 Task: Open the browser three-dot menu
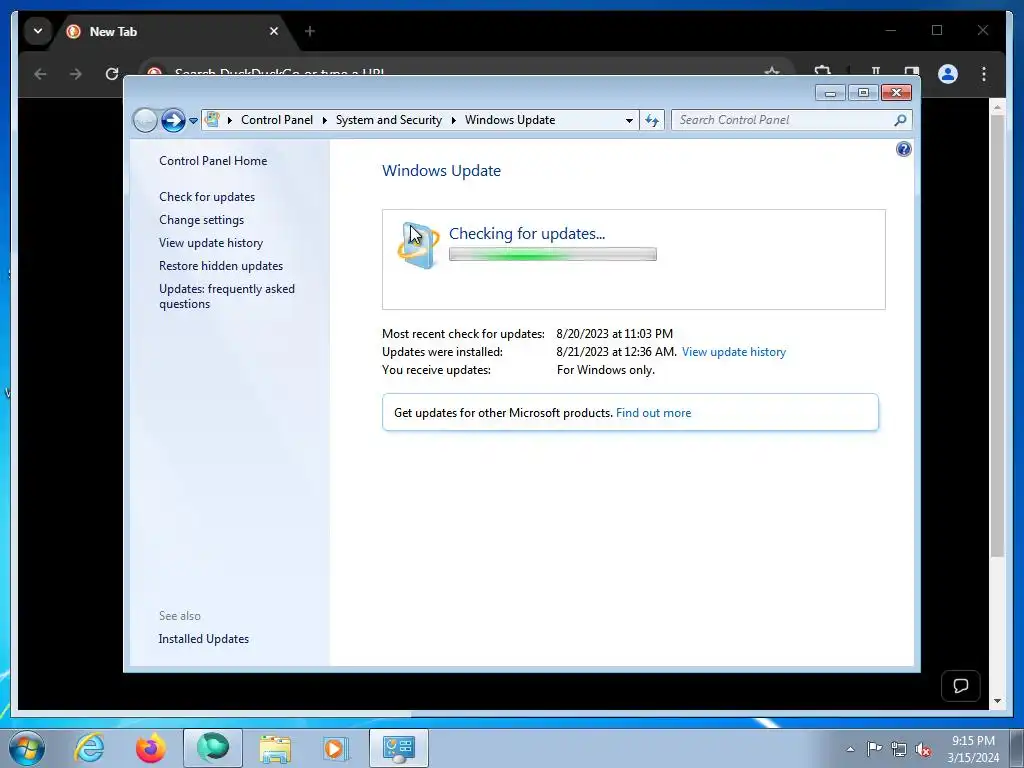(984, 74)
